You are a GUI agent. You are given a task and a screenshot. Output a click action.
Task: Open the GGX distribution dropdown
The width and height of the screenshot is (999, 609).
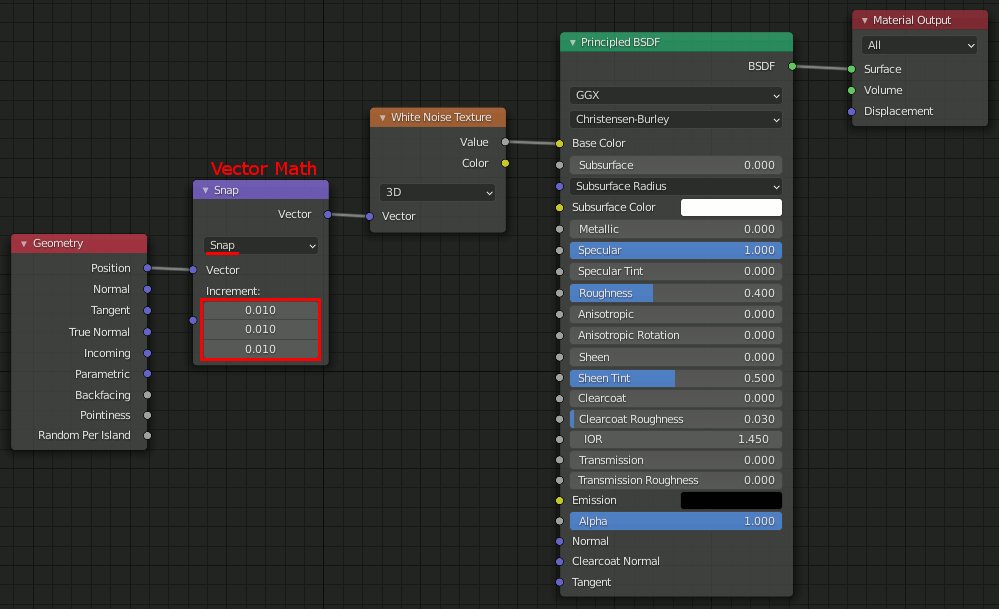(x=676, y=96)
